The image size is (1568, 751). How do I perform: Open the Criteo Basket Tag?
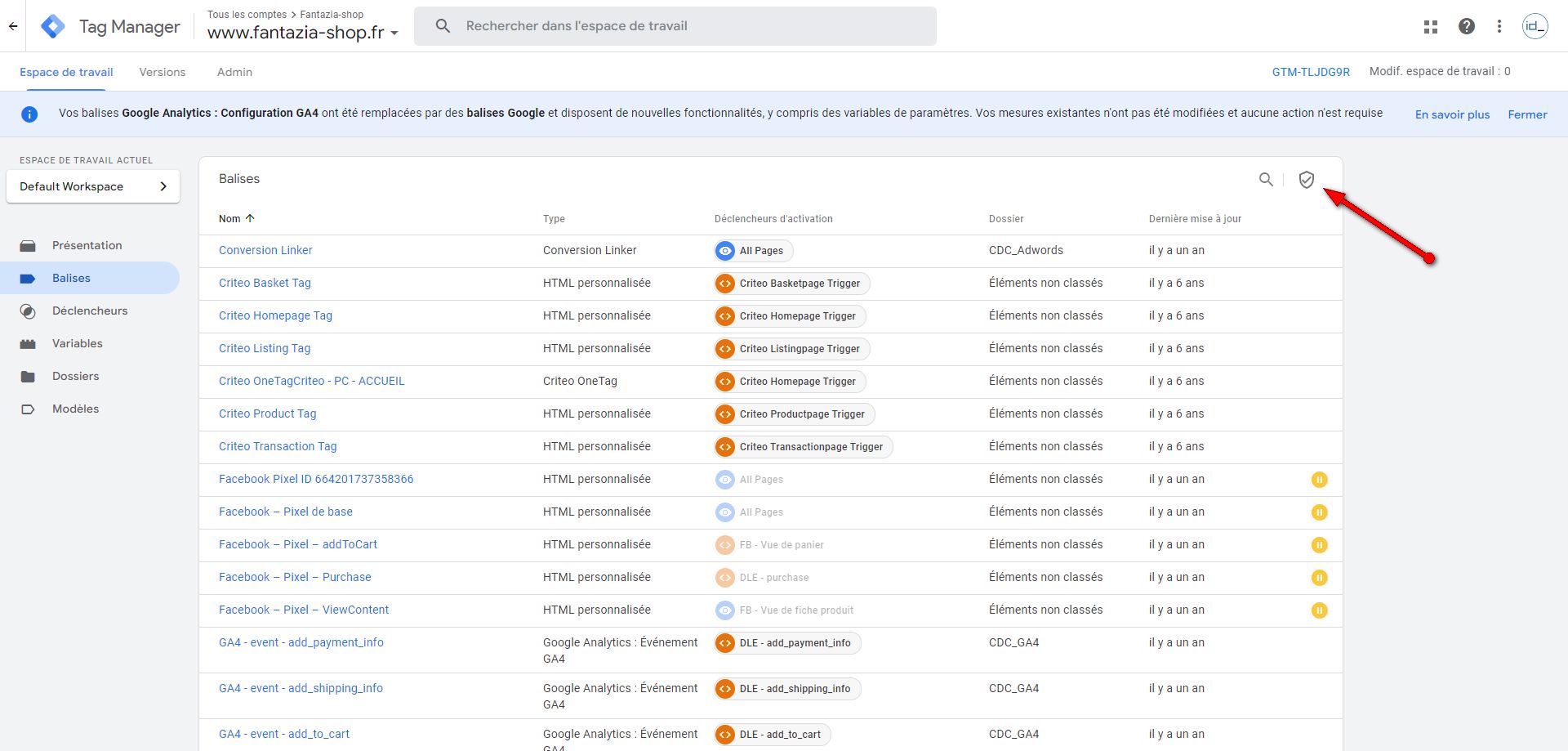click(265, 283)
